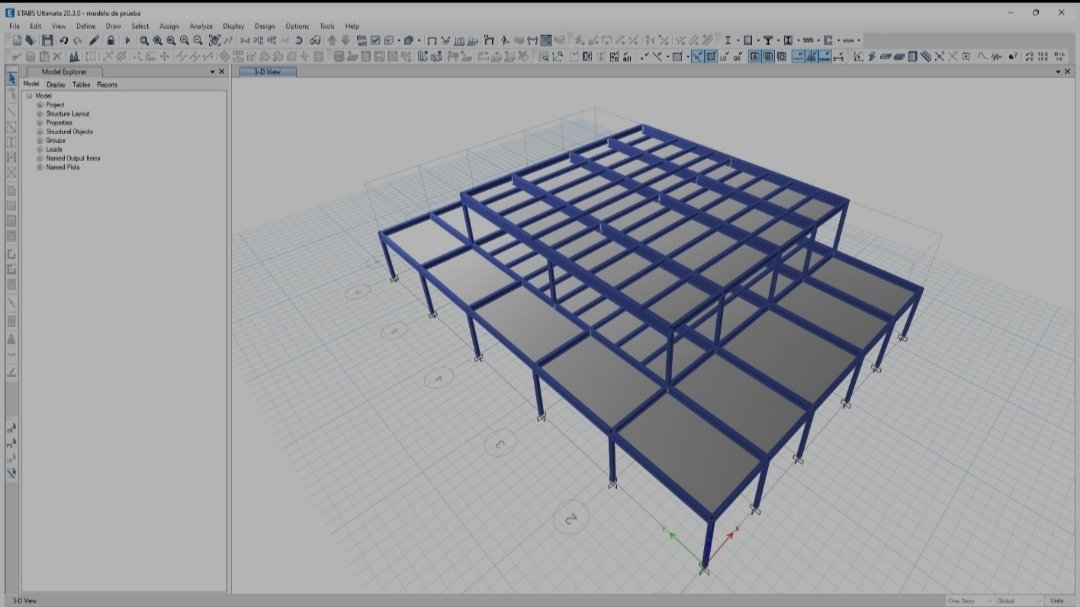This screenshot has height=607, width=1080.
Task: Expand the Properties tree node
Action: click(40, 123)
